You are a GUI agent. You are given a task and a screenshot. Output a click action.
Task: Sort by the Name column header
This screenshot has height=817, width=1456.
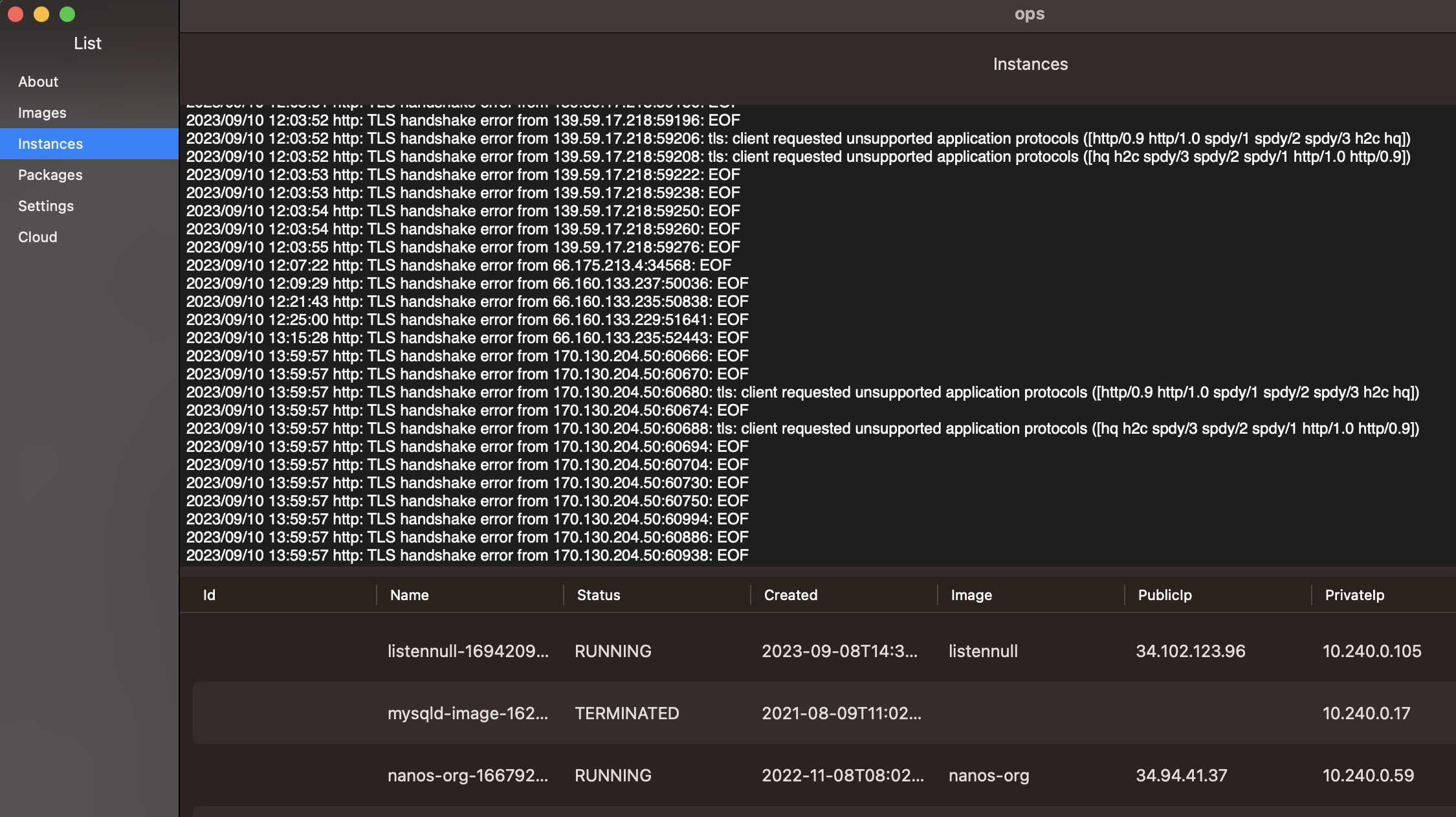(x=409, y=595)
